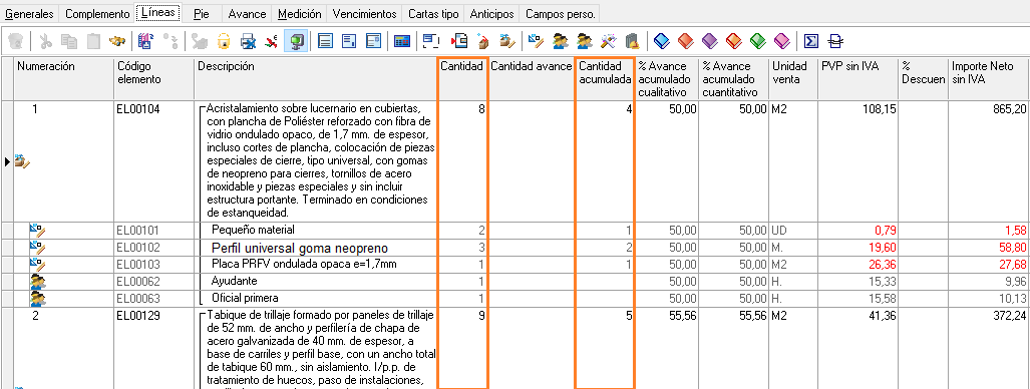This screenshot has width=1030, height=389.
Task: Click the Pequeño material description cell
Action: [x=316, y=230]
